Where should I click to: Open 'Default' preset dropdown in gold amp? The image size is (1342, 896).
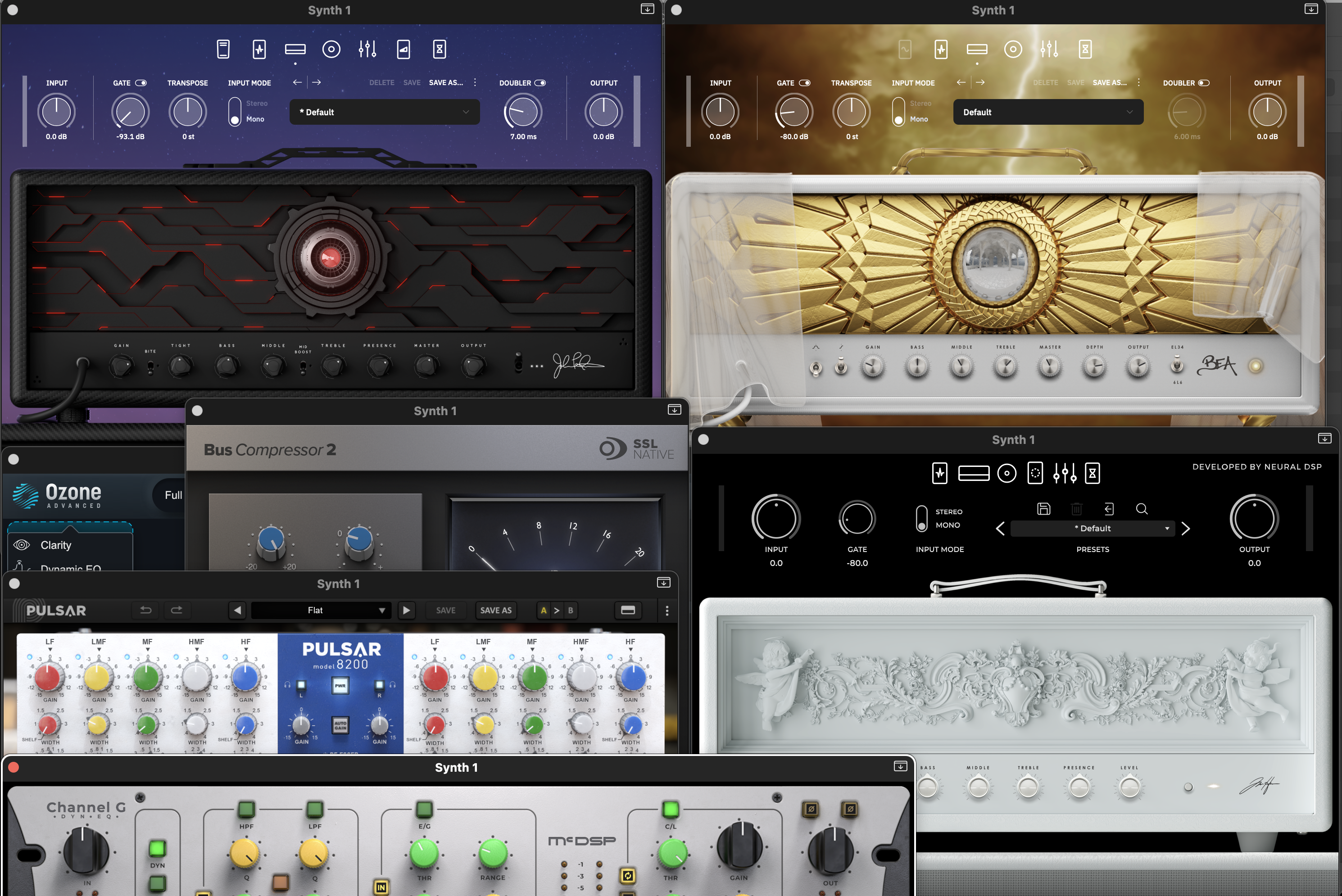point(1048,112)
